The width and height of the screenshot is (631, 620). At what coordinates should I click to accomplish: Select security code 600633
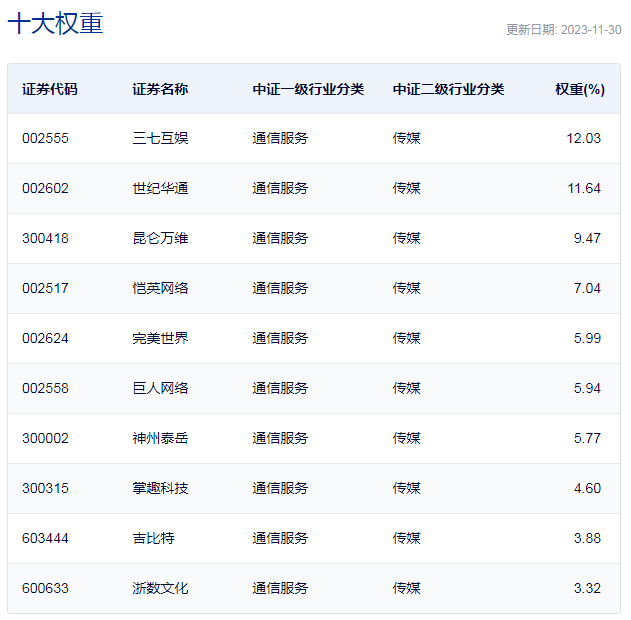[45, 588]
